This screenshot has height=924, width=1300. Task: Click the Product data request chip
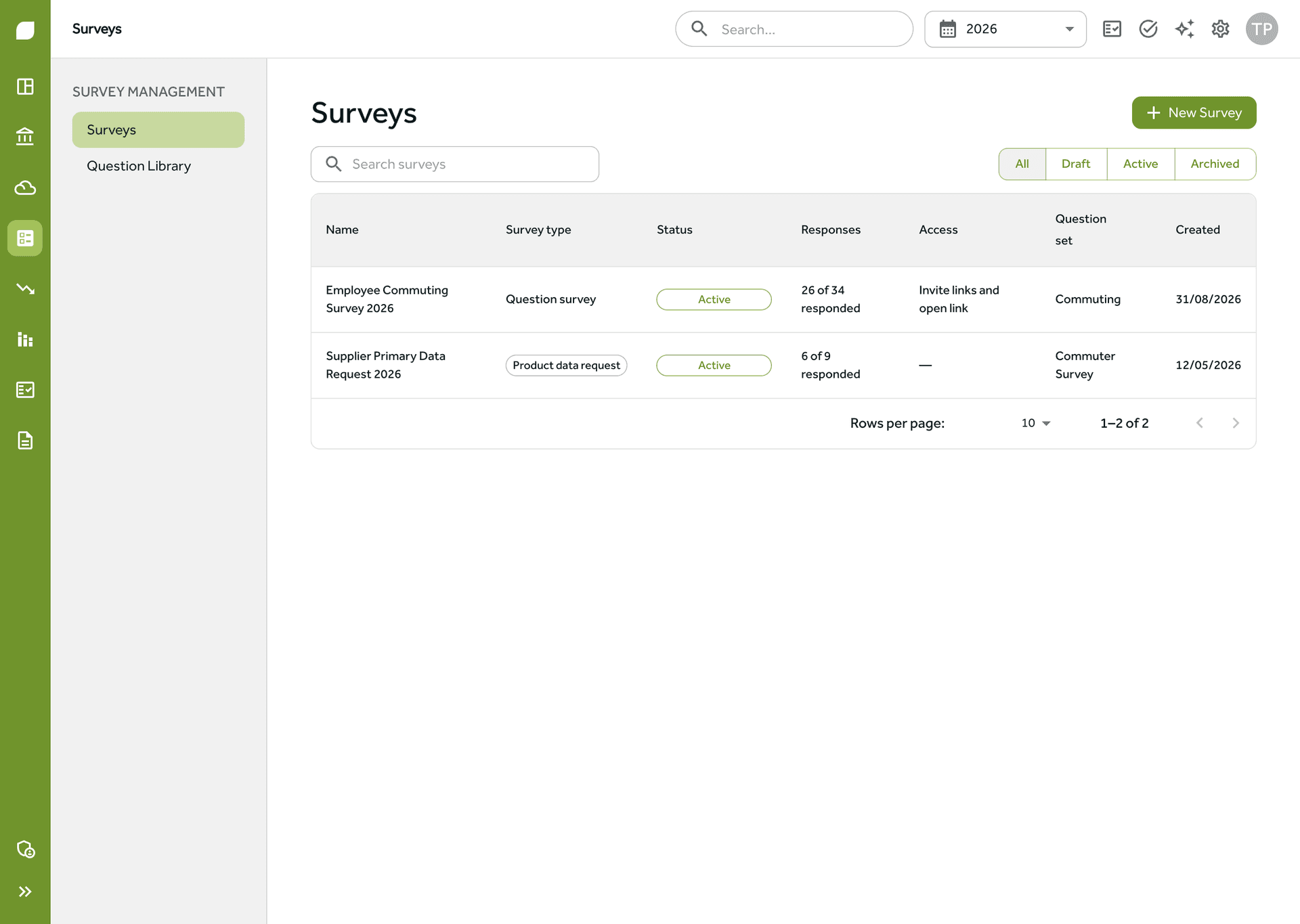pos(566,366)
